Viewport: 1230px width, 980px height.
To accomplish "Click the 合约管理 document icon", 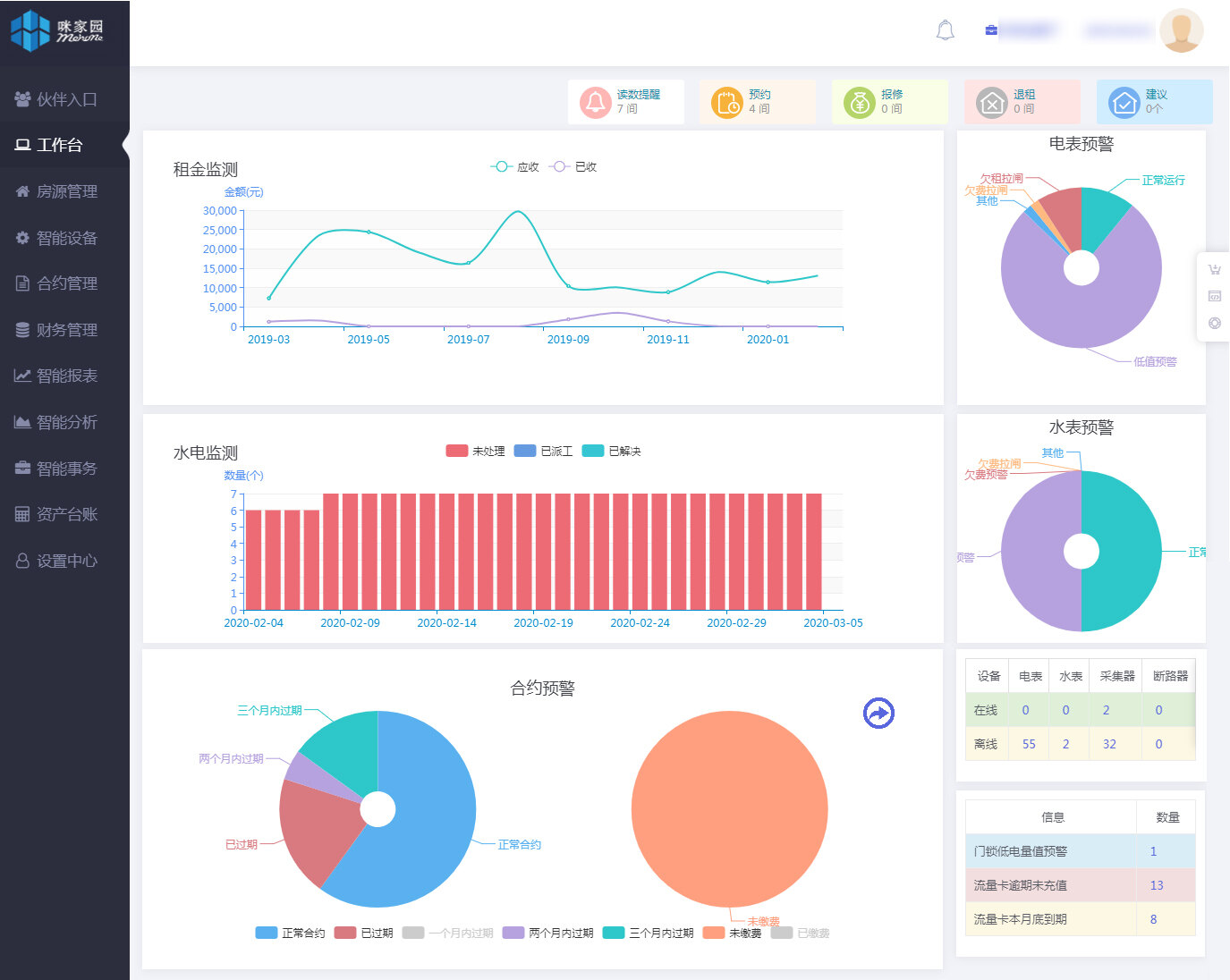I will (x=22, y=283).
